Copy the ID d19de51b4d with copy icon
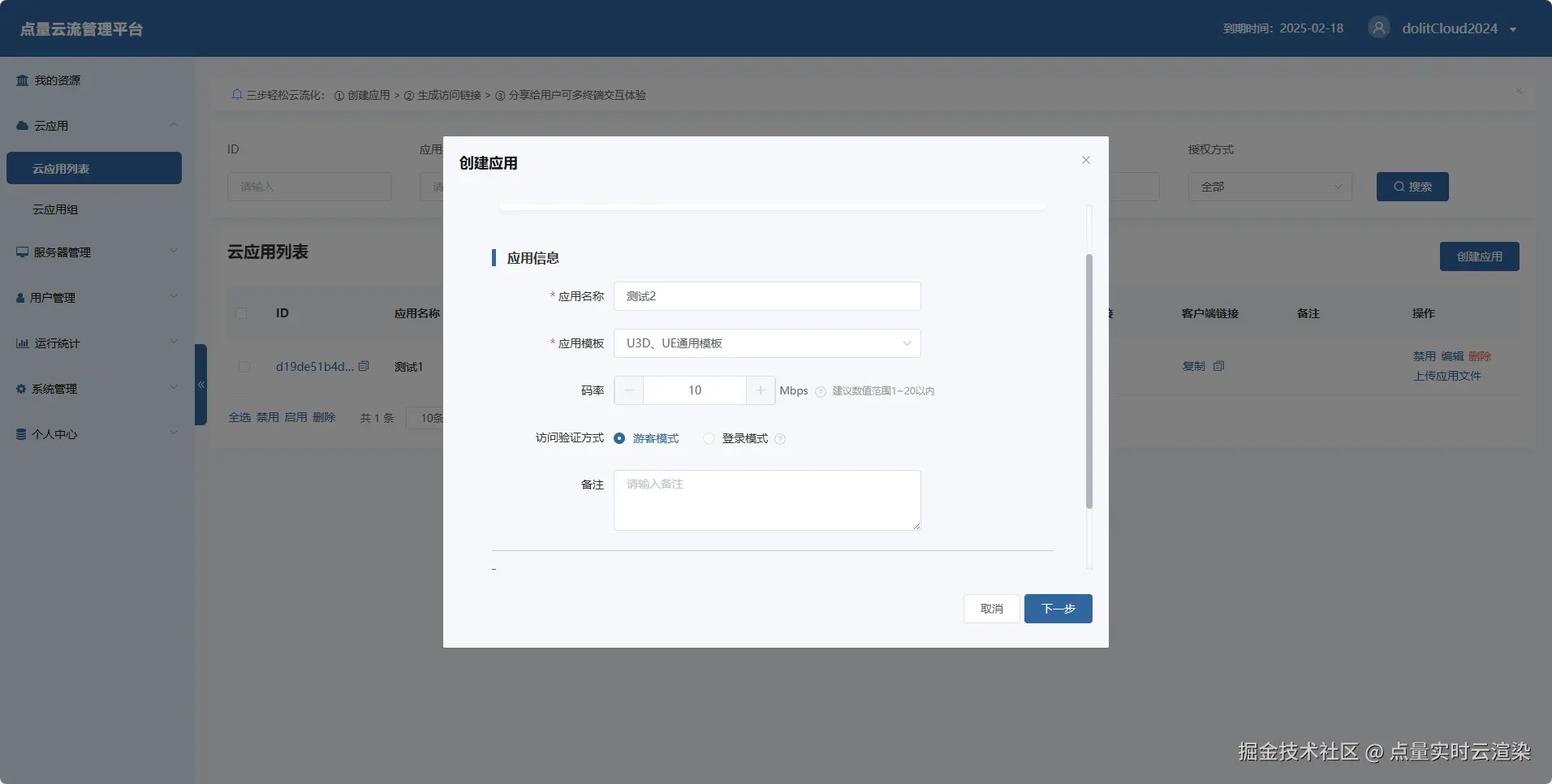This screenshot has width=1552, height=784. point(364,366)
